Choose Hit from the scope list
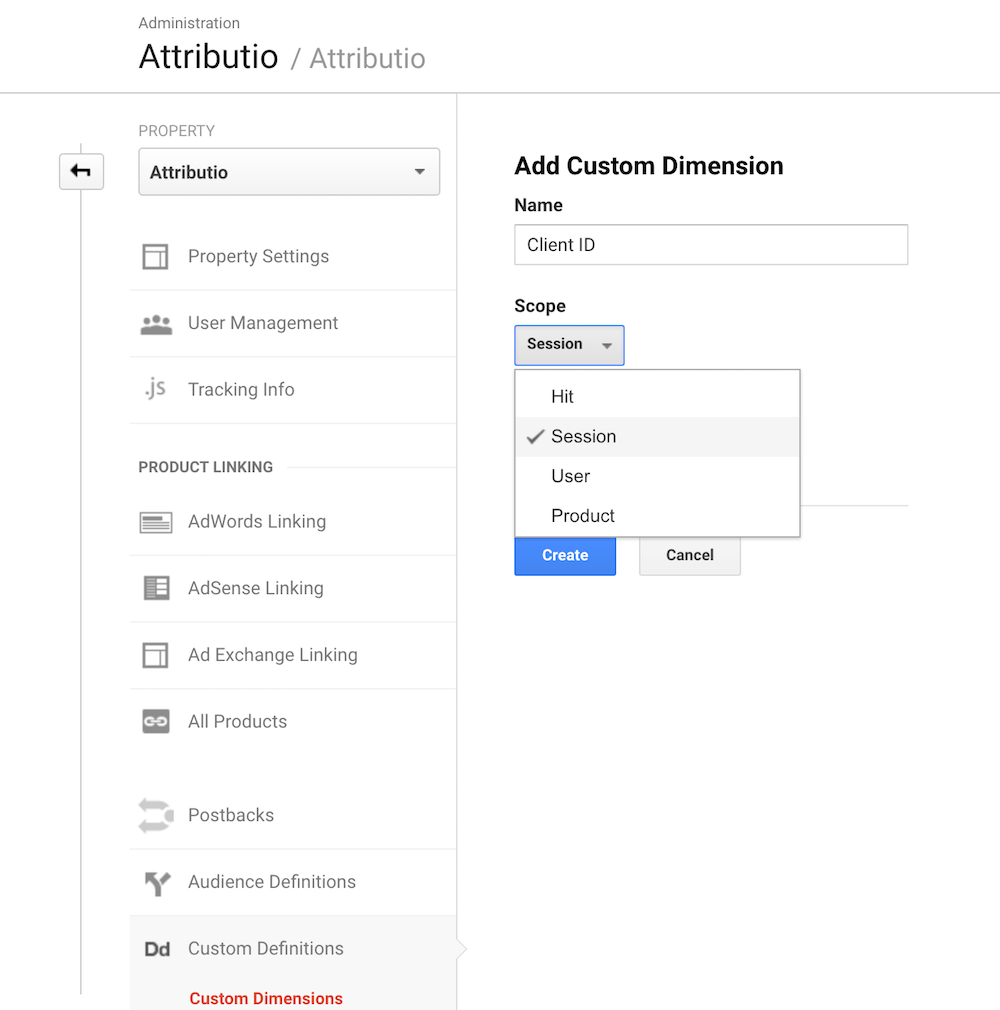This screenshot has height=1010, width=1000. point(562,397)
